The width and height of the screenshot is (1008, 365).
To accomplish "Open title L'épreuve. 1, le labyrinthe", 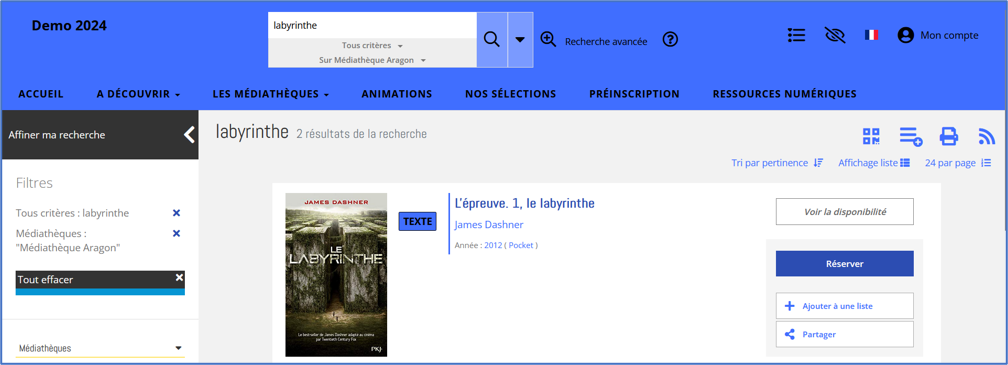I will [525, 203].
